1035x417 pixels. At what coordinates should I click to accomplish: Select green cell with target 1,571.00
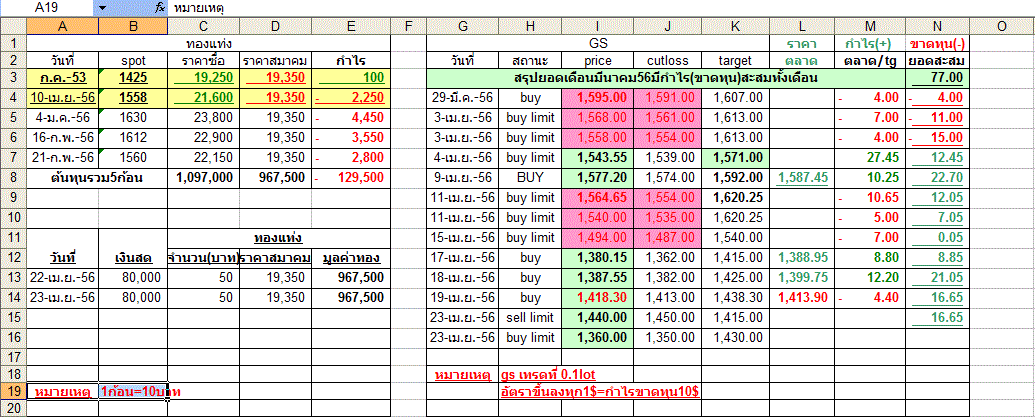734,158
